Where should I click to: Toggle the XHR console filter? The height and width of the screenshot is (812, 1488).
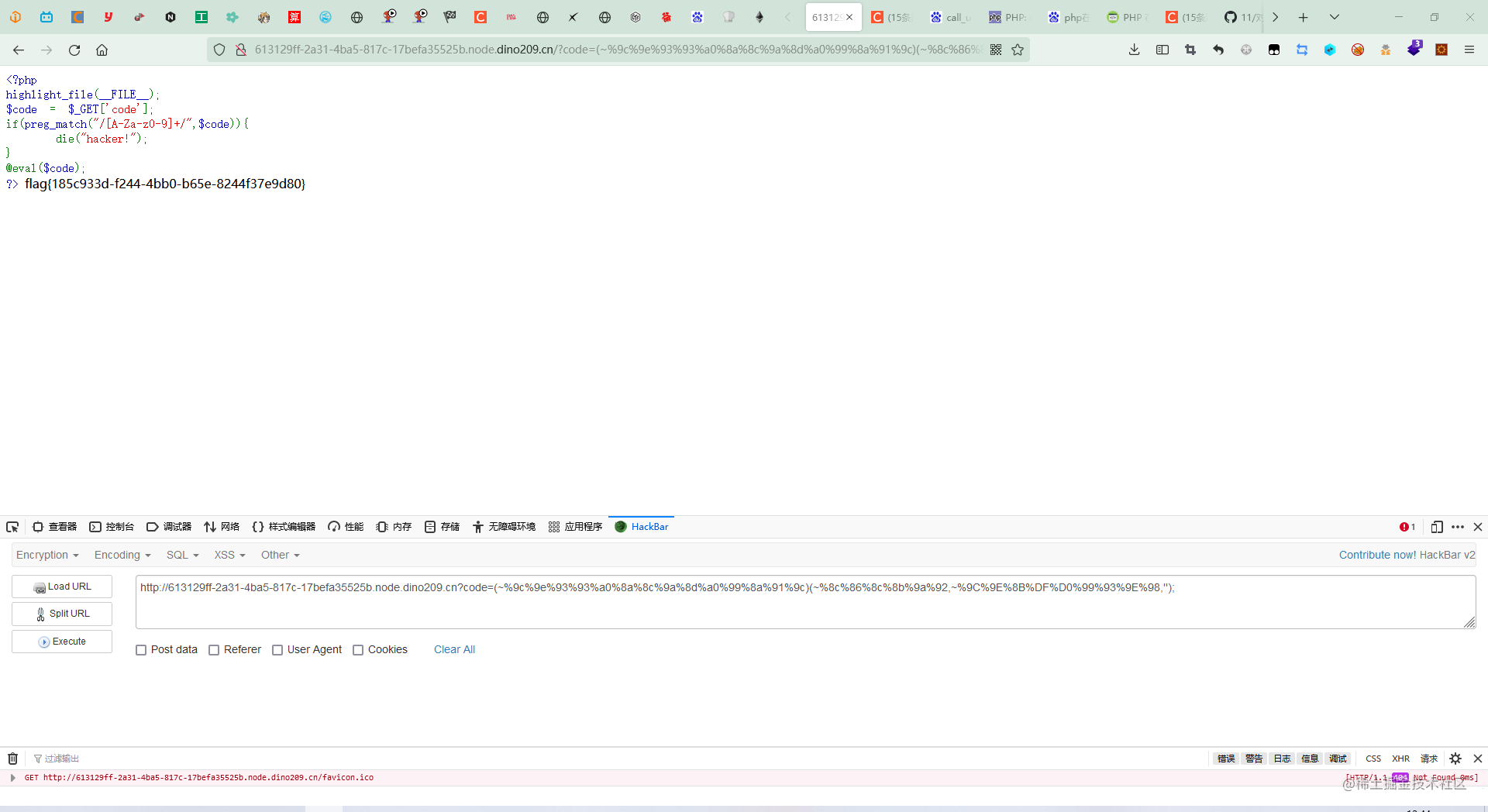tap(1400, 759)
